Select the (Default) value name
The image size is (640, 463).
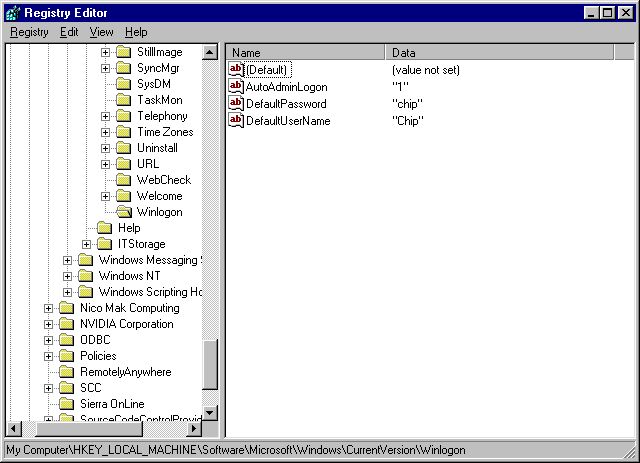tap(267, 70)
